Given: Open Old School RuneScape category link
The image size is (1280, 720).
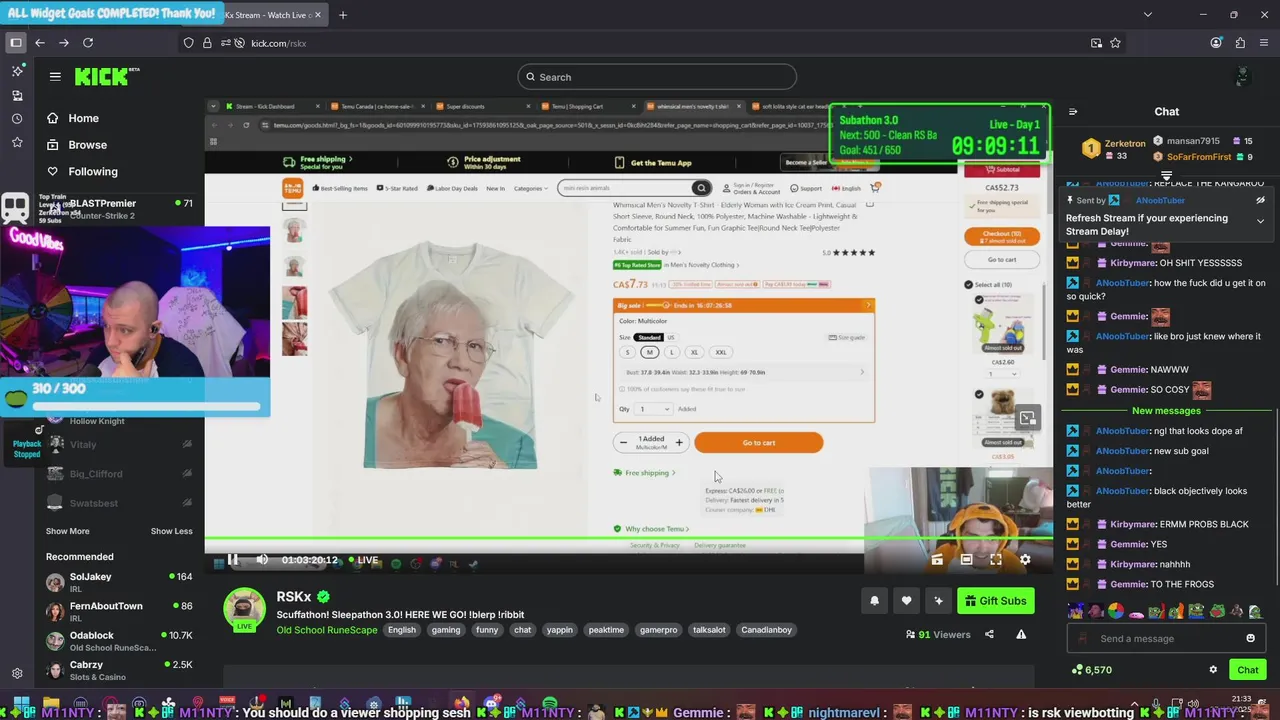Looking at the screenshot, I should click(327, 630).
